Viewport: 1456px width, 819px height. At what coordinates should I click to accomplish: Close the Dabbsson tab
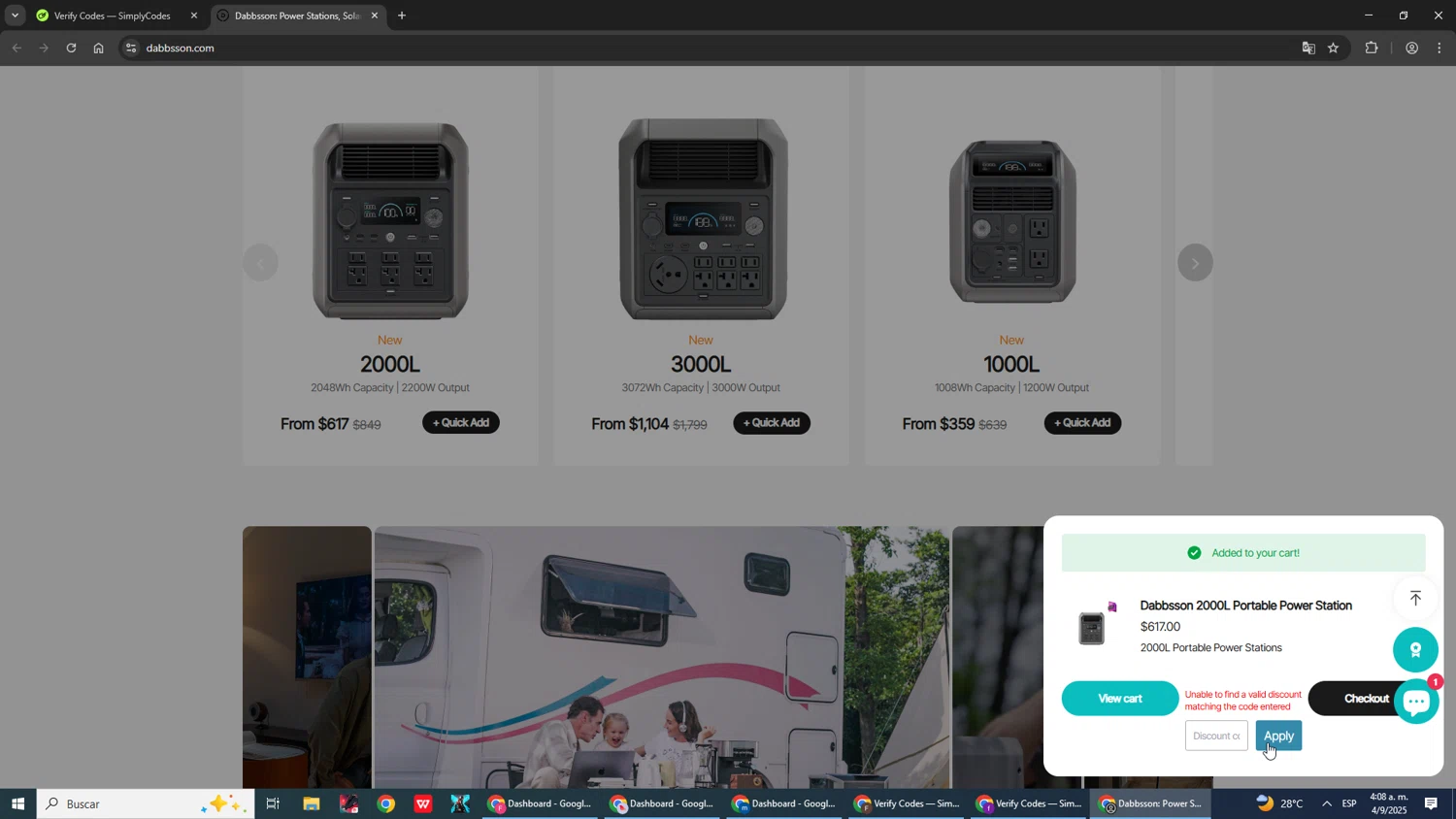pyautogui.click(x=375, y=16)
